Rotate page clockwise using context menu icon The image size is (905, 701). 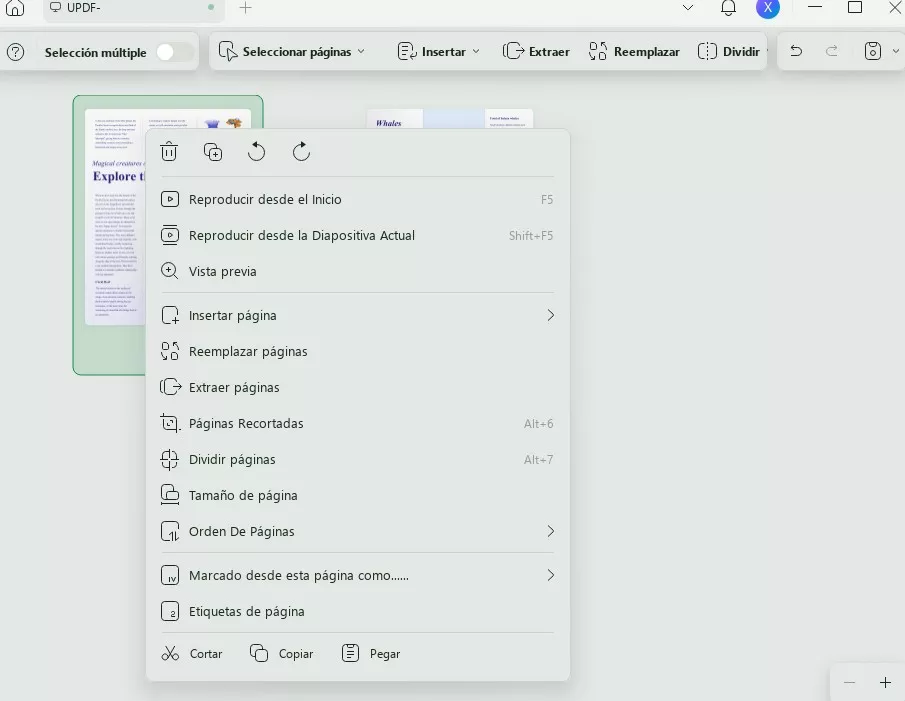(301, 152)
